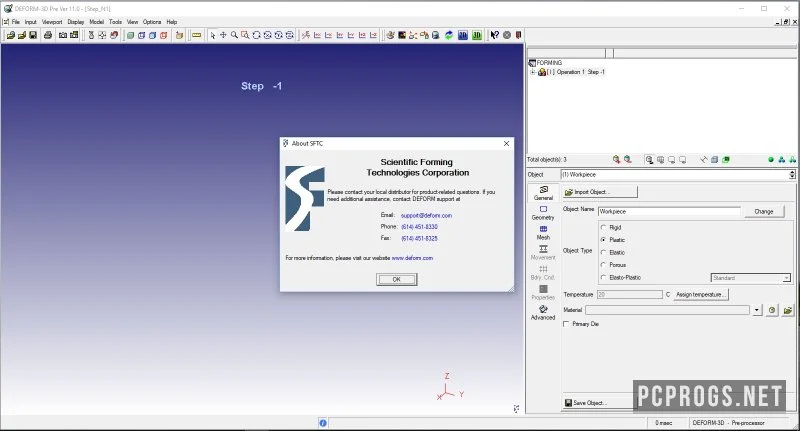Open the Input menu

tap(31, 22)
